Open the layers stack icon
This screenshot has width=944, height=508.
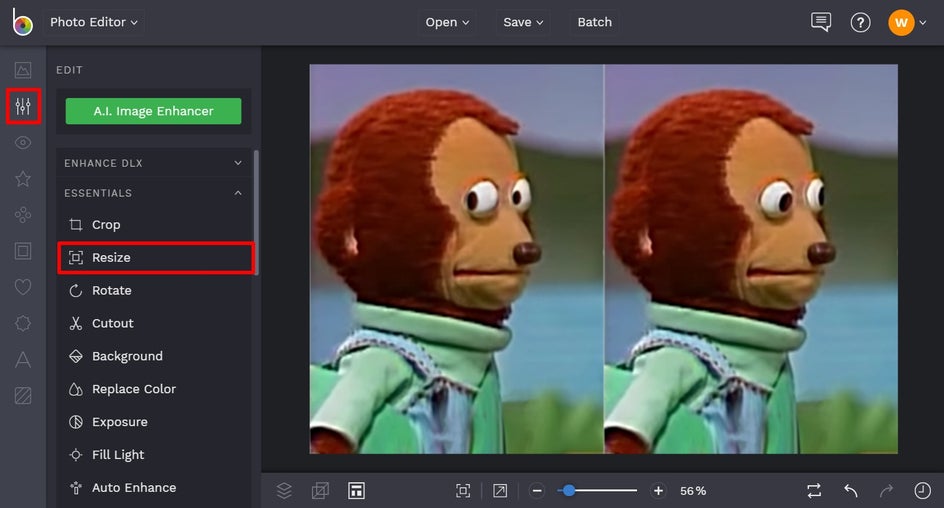pyautogui.click(x=284, y=491)
